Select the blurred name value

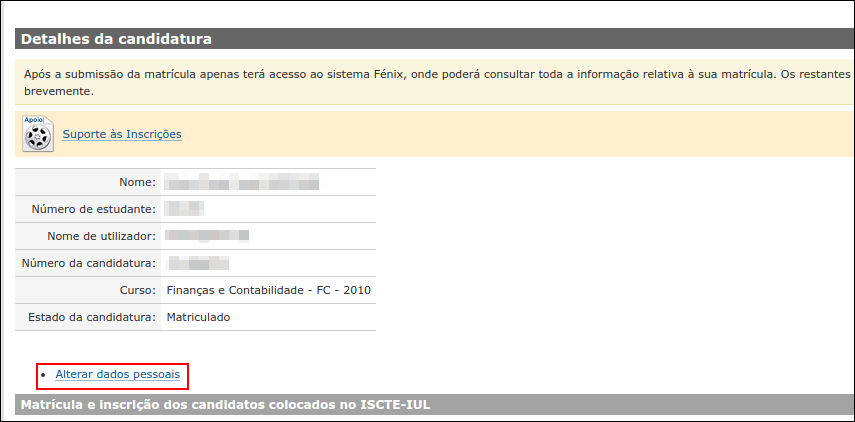(x=242, y=182)
